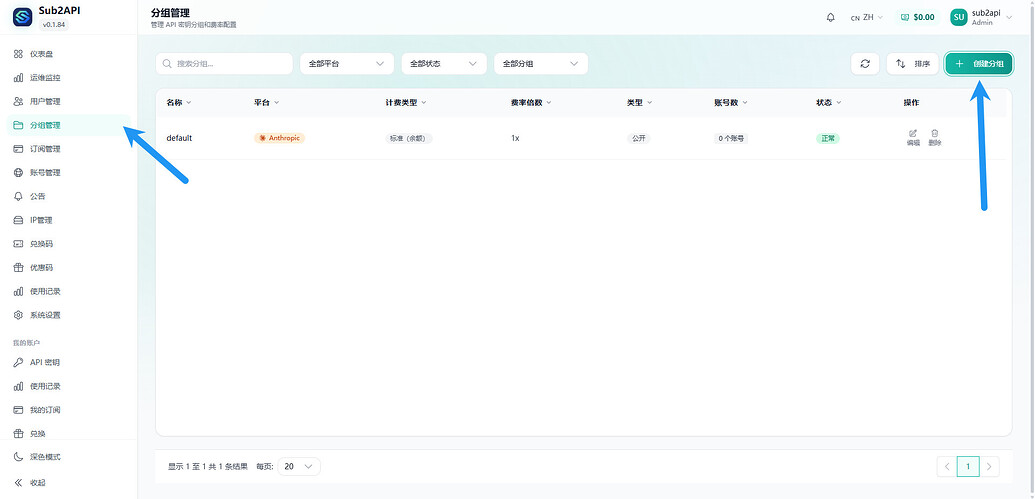Click the SU avatar icon
This screenshot has width=1035, height=499.
tap(958, 17)
